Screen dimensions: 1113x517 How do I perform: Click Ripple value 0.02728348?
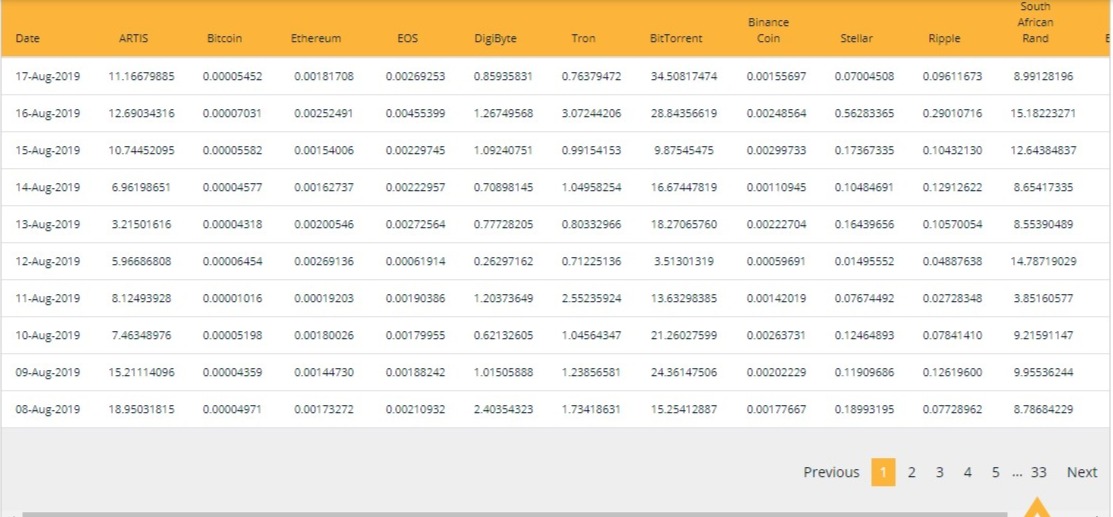(952, 298)
